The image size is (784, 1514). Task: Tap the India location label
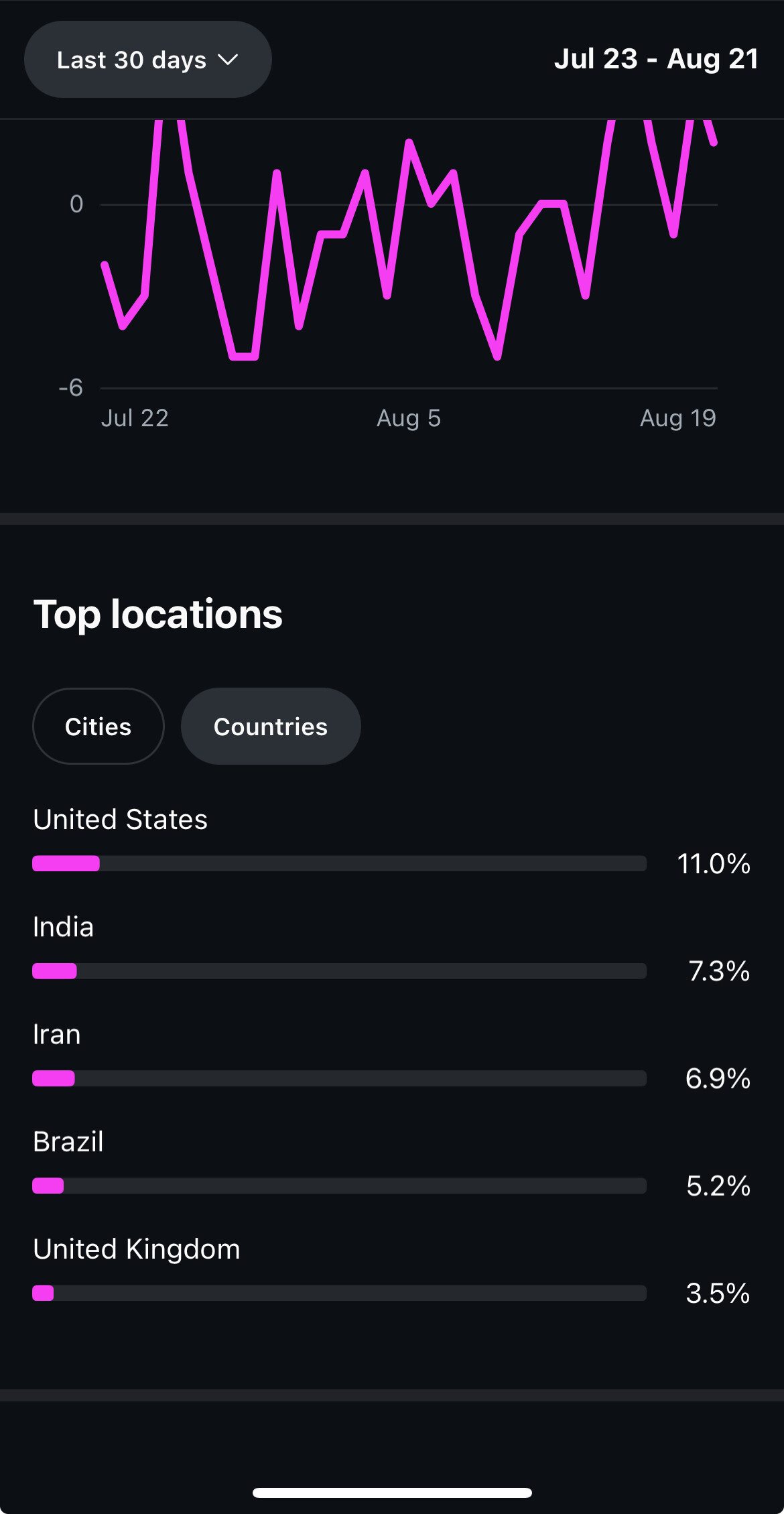[x=64, y=928]
